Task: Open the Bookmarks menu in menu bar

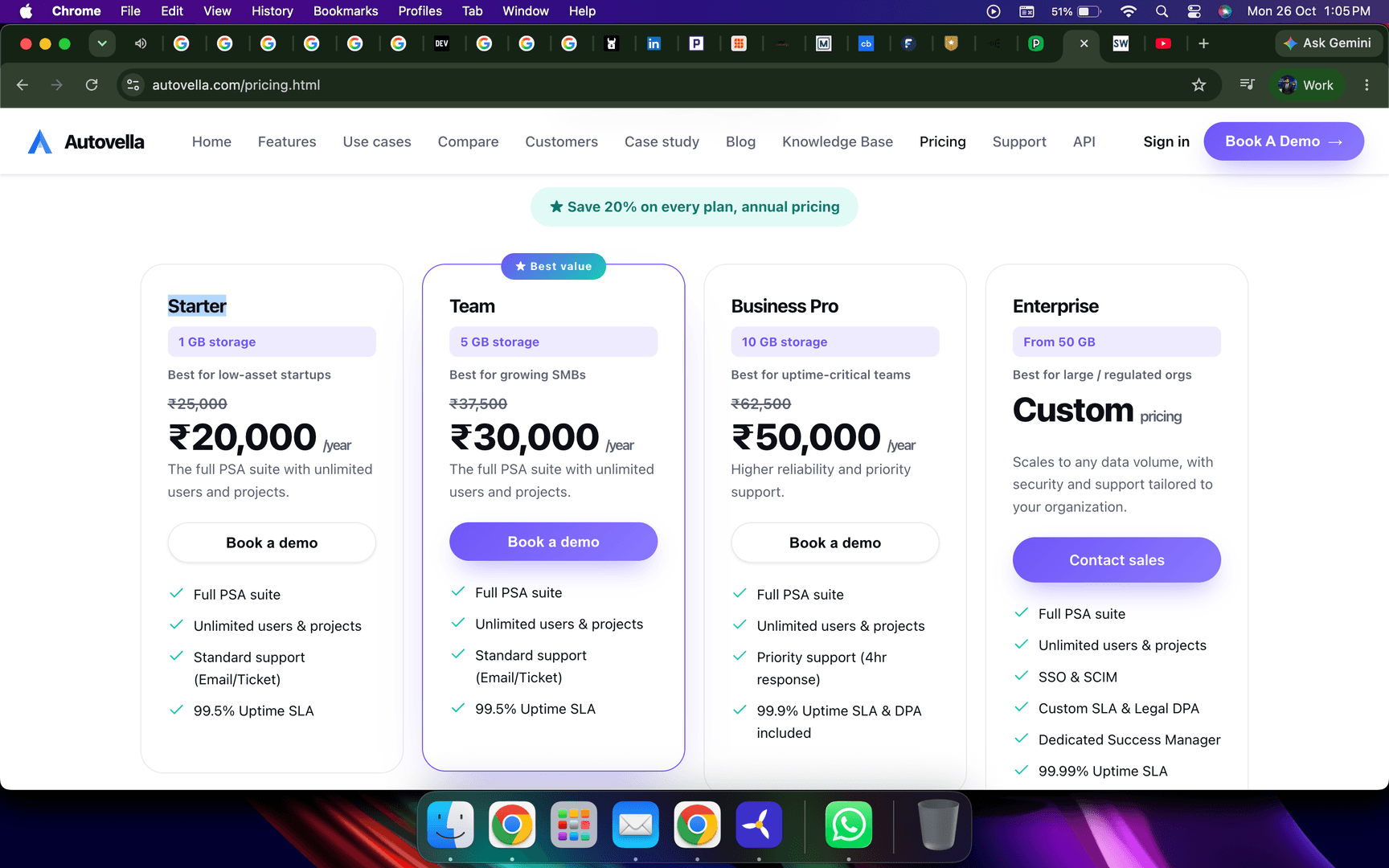Action: click(345, 11)
